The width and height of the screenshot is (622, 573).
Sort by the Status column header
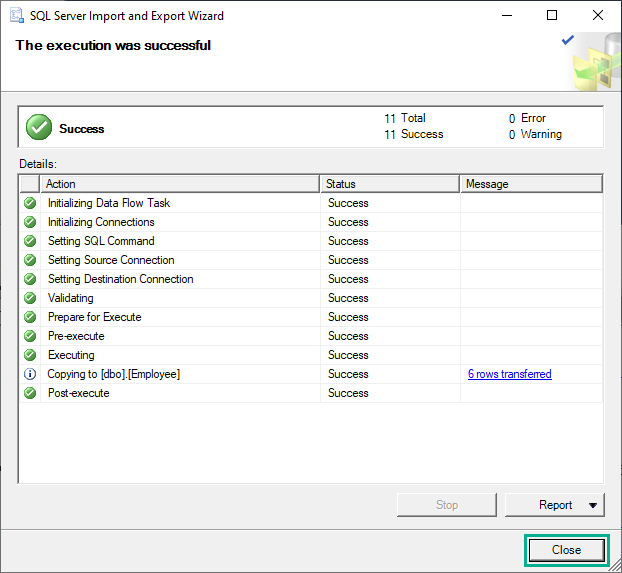click(390, 184)
